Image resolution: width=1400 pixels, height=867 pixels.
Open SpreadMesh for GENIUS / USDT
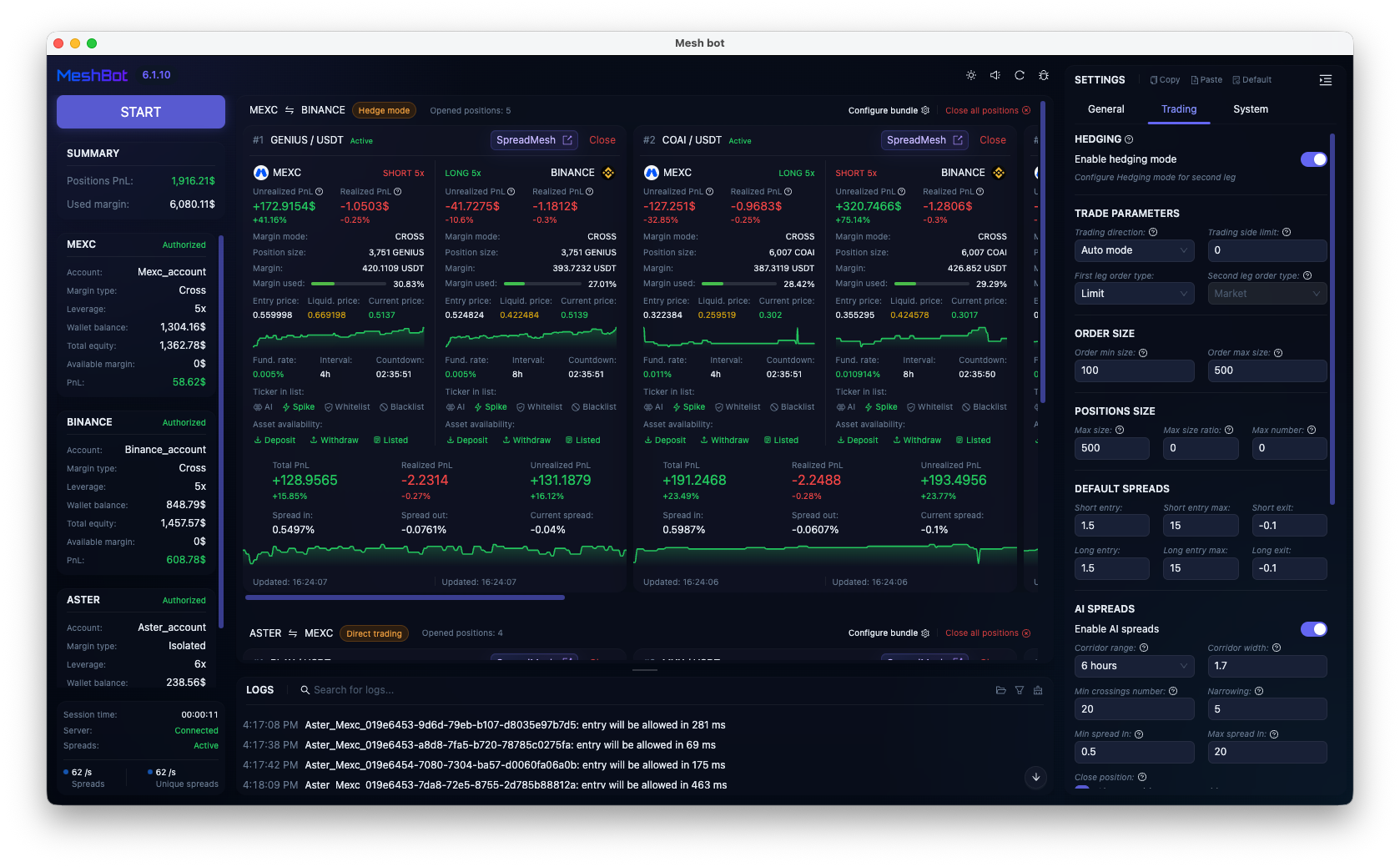[534, 140]
